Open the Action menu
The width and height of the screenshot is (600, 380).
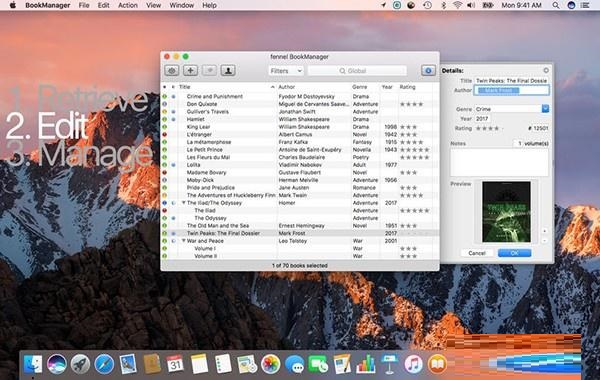coord(127,5)
